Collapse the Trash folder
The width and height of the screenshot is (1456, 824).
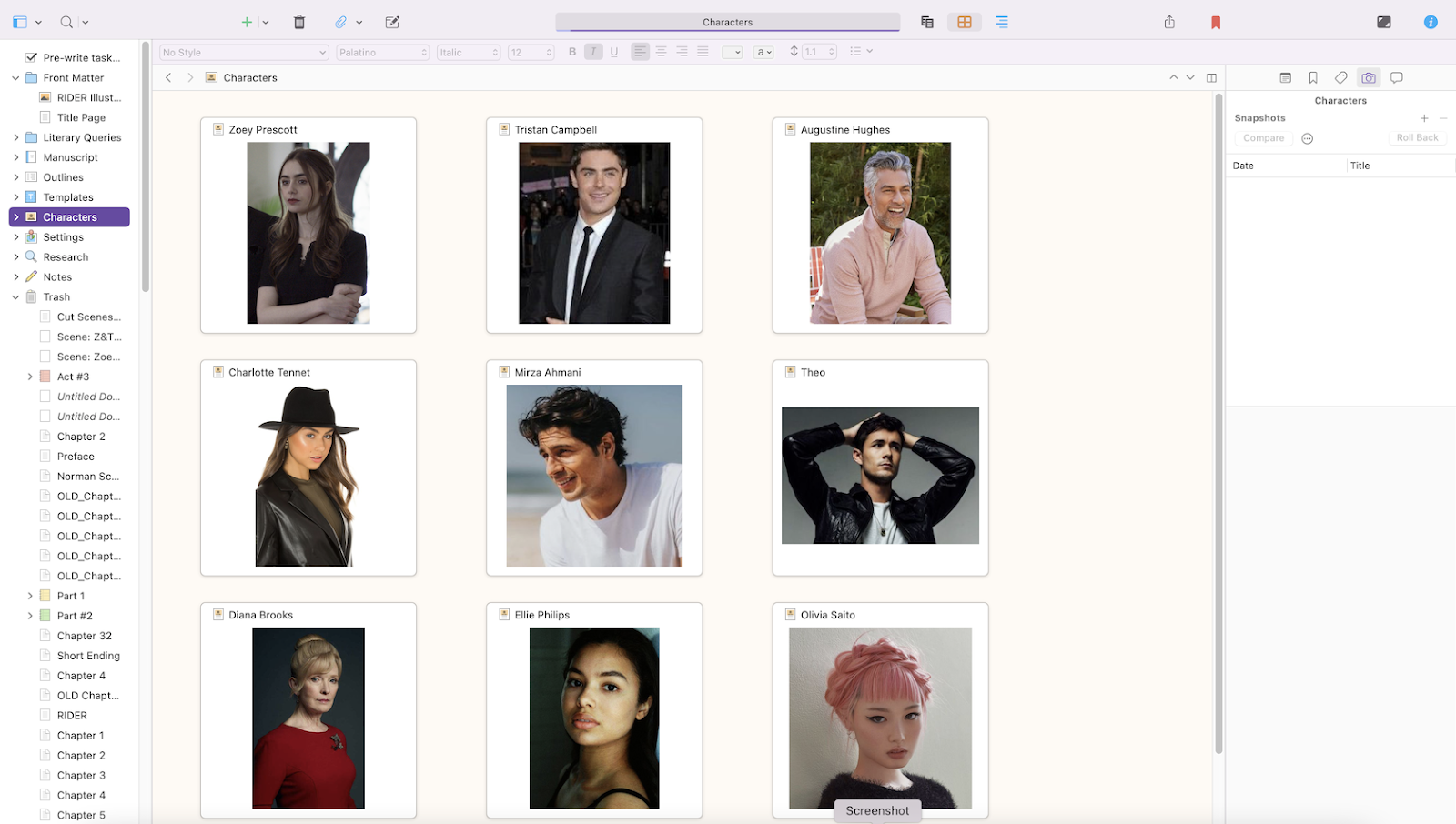pyautogui.click(x=16, y=297)
